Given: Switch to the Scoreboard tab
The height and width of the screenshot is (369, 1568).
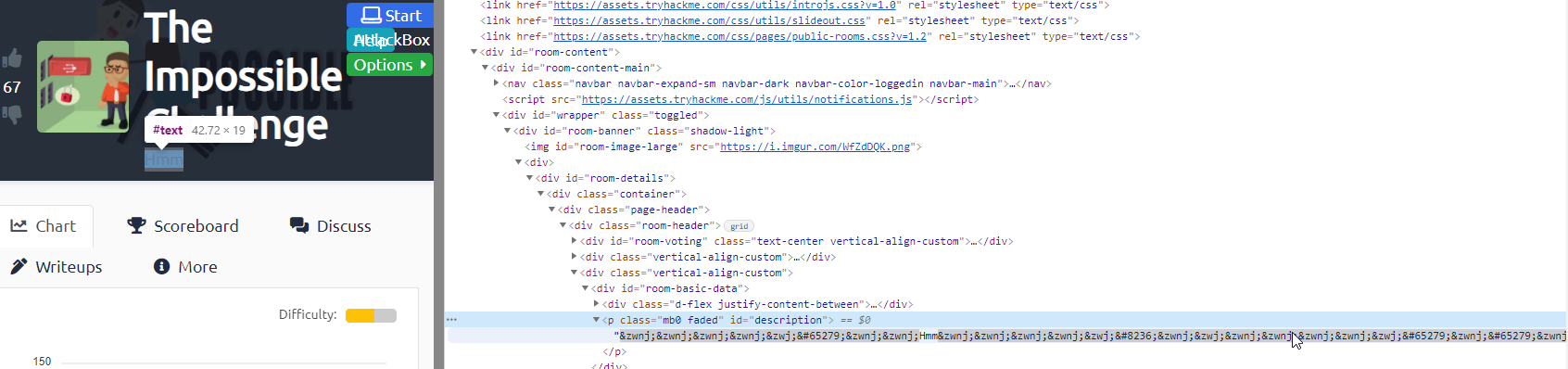Looking at the screenshot, I should [x=183, y=226].
